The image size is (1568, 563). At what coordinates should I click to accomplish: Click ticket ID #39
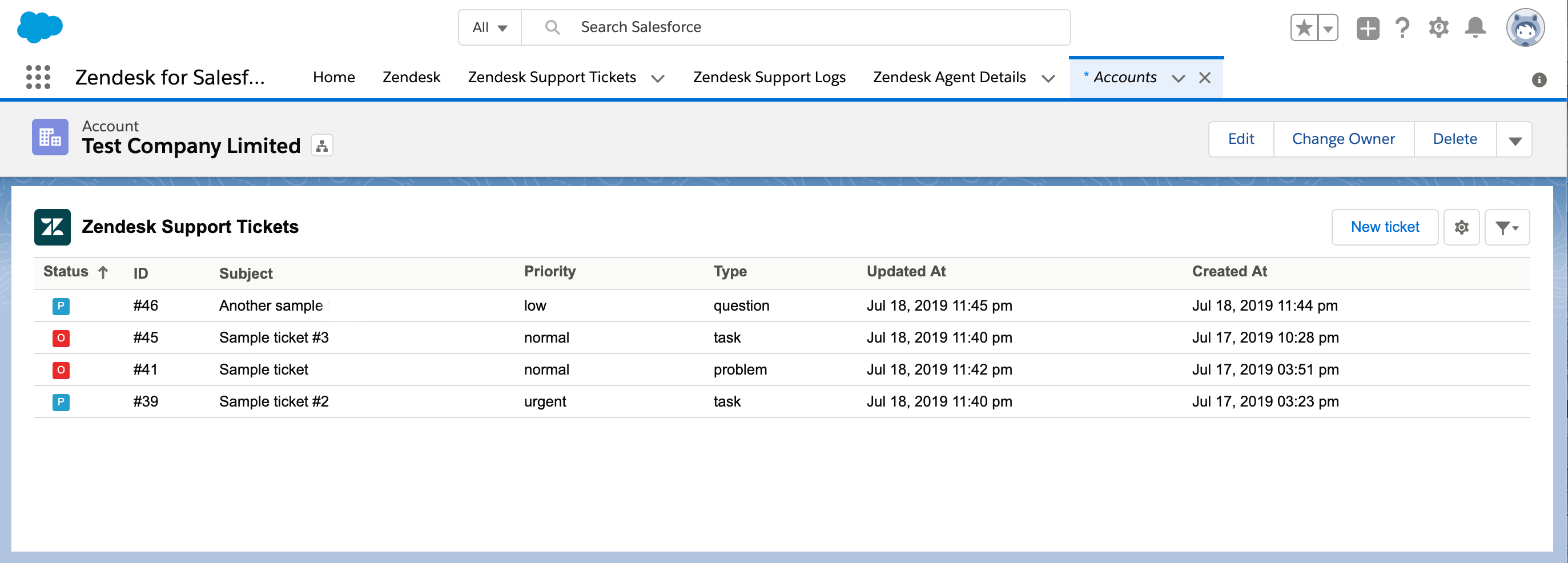[x=146, y=402]
